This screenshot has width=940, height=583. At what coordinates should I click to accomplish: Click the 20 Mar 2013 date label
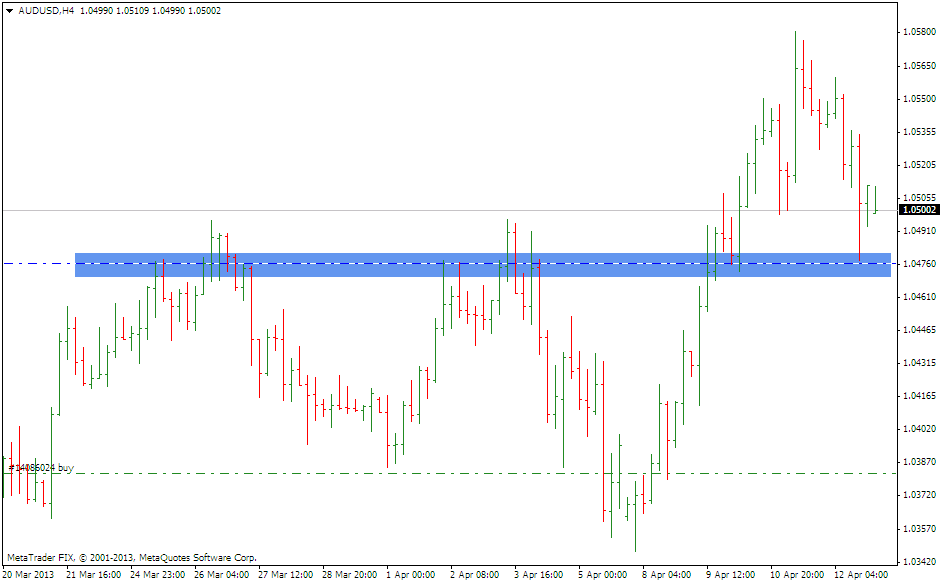(29, 575)
